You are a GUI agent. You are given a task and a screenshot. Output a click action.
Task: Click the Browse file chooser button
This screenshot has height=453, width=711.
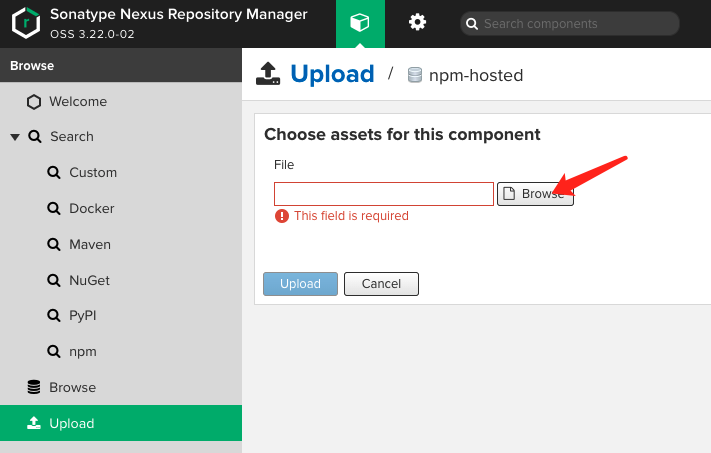click(x=535, y=194)
